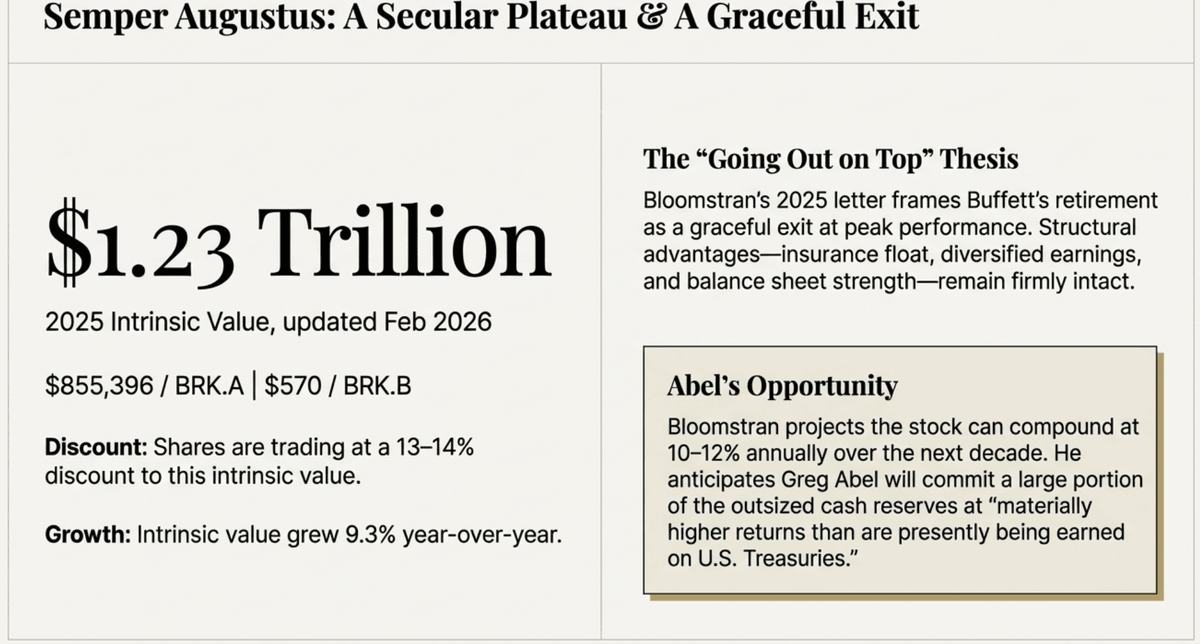Click the "Going Out on Top" Thesis heading

pos(830,159)
